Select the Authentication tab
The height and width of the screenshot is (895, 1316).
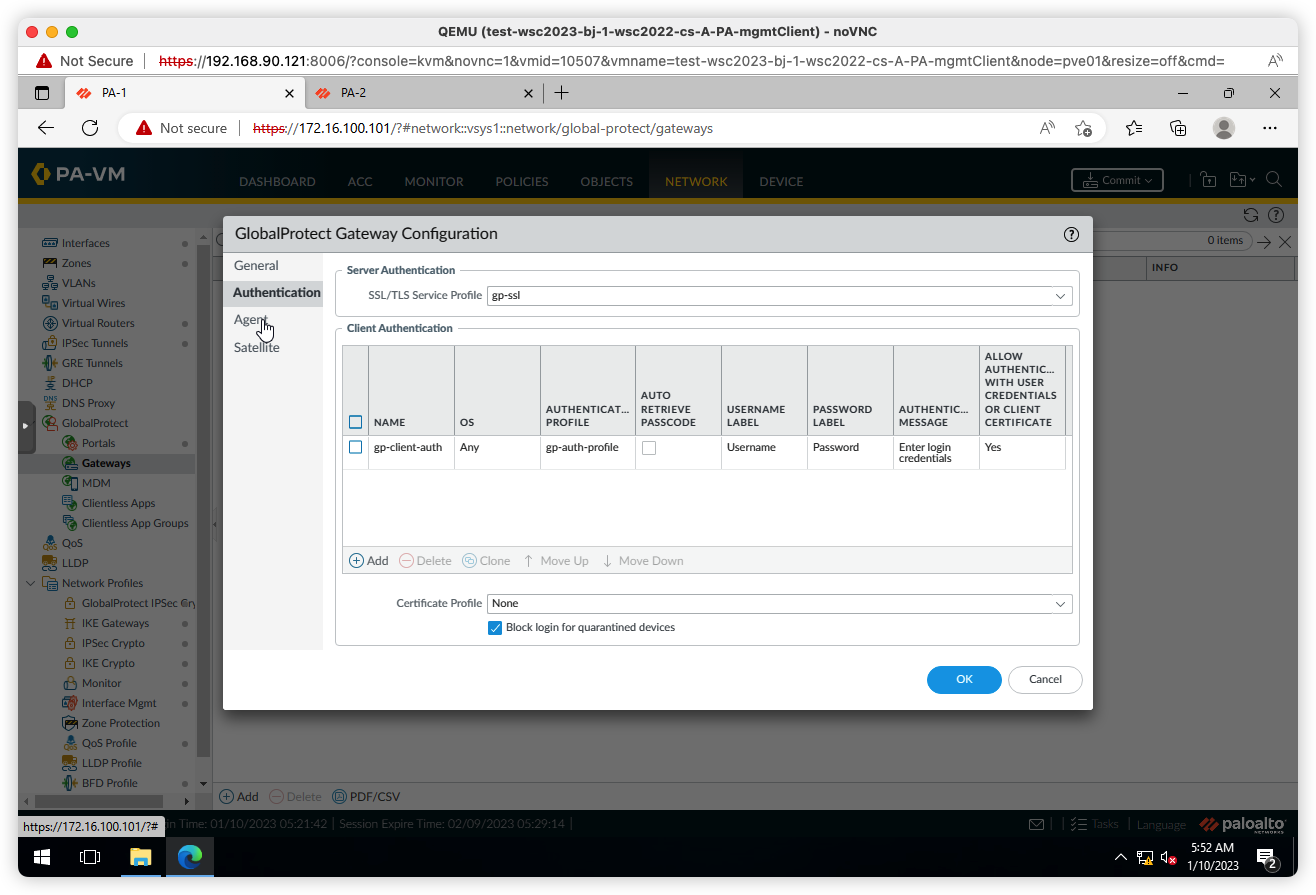click(x=277, y=292)
